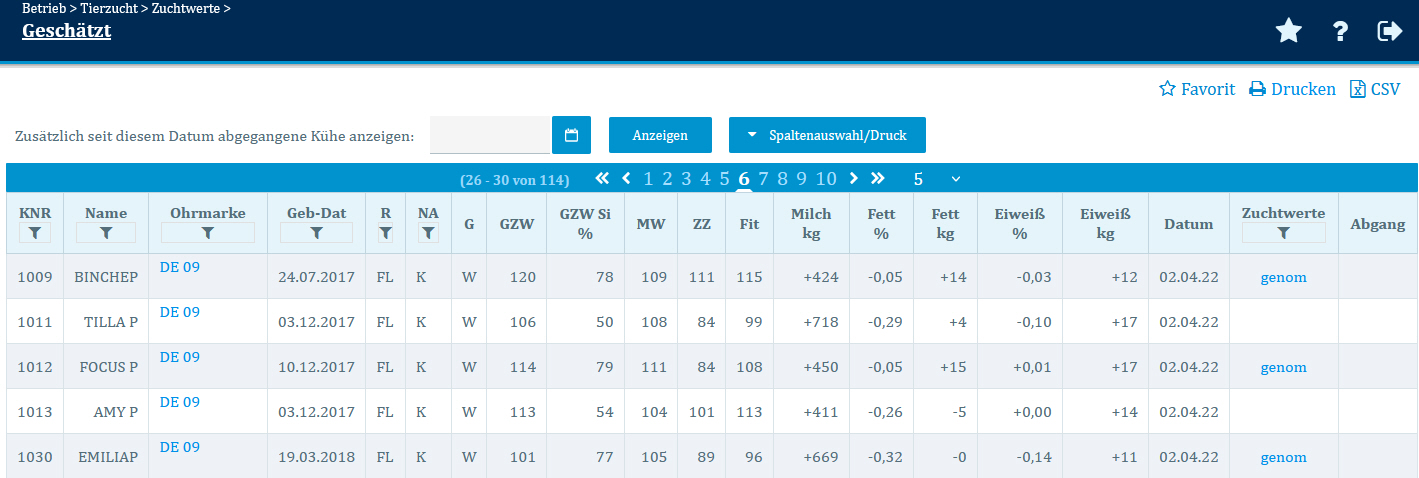The height and width of the screenshot is (478, 1419).
Task: Open the Zuchtwerte column filter
Action: 1283,233
